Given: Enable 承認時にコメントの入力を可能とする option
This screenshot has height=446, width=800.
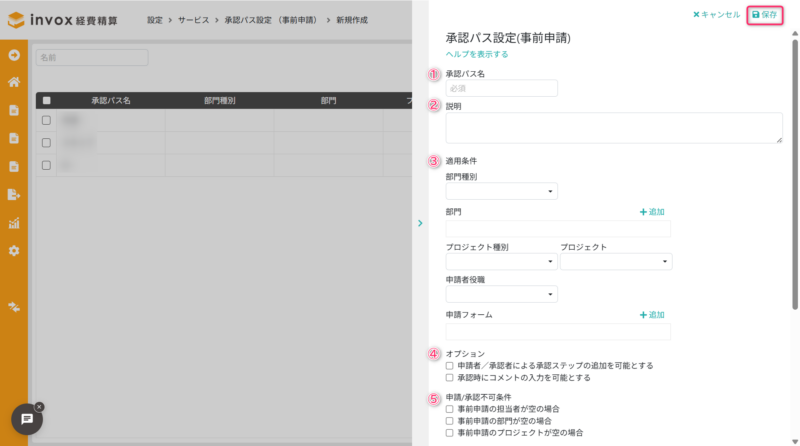Looking at the screenshot, I should pyautogui.click(x=449, y=378).
